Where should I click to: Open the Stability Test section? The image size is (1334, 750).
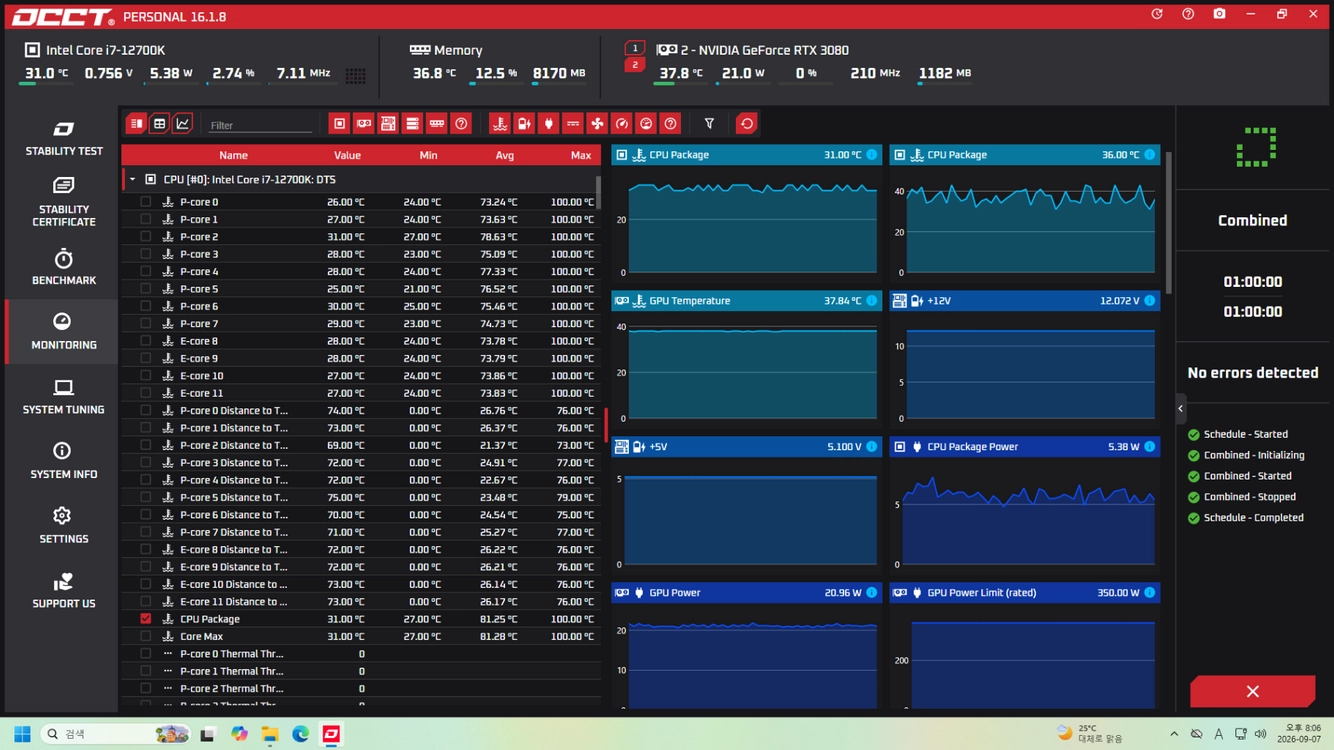(x=64, y=138)
